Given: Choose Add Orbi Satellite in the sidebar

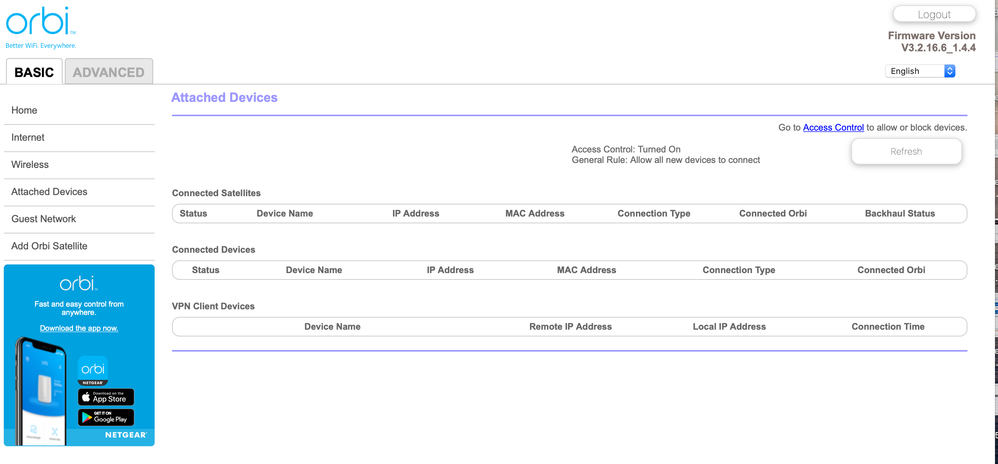Looking at the screenshot, I should coord(49,245).
